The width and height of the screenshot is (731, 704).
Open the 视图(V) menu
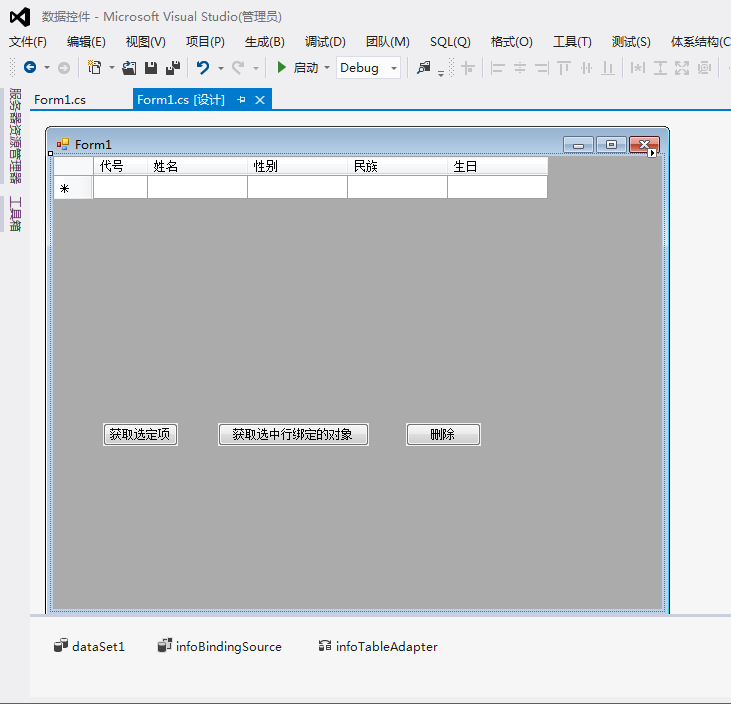145,42
